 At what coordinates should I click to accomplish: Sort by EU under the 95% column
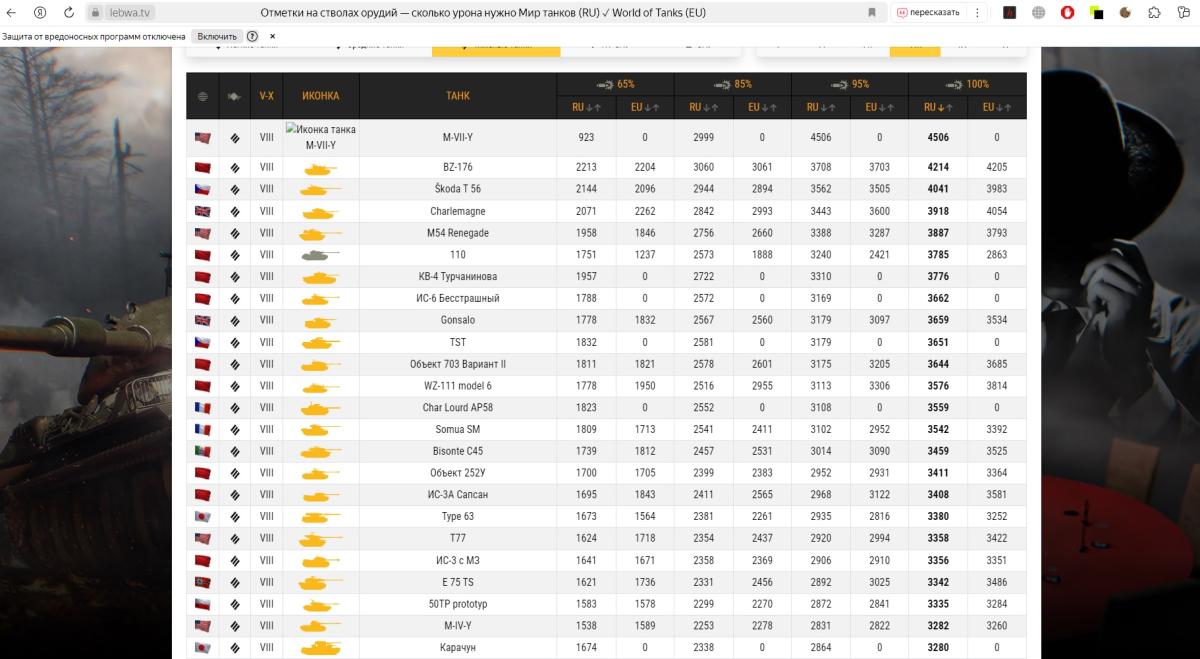[x=879, y=107]
